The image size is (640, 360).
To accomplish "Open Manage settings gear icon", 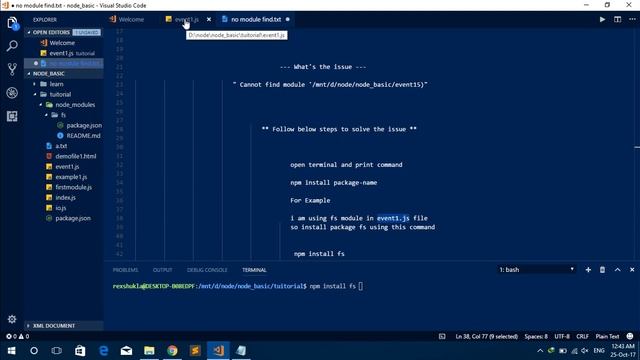I will (12, 319).
